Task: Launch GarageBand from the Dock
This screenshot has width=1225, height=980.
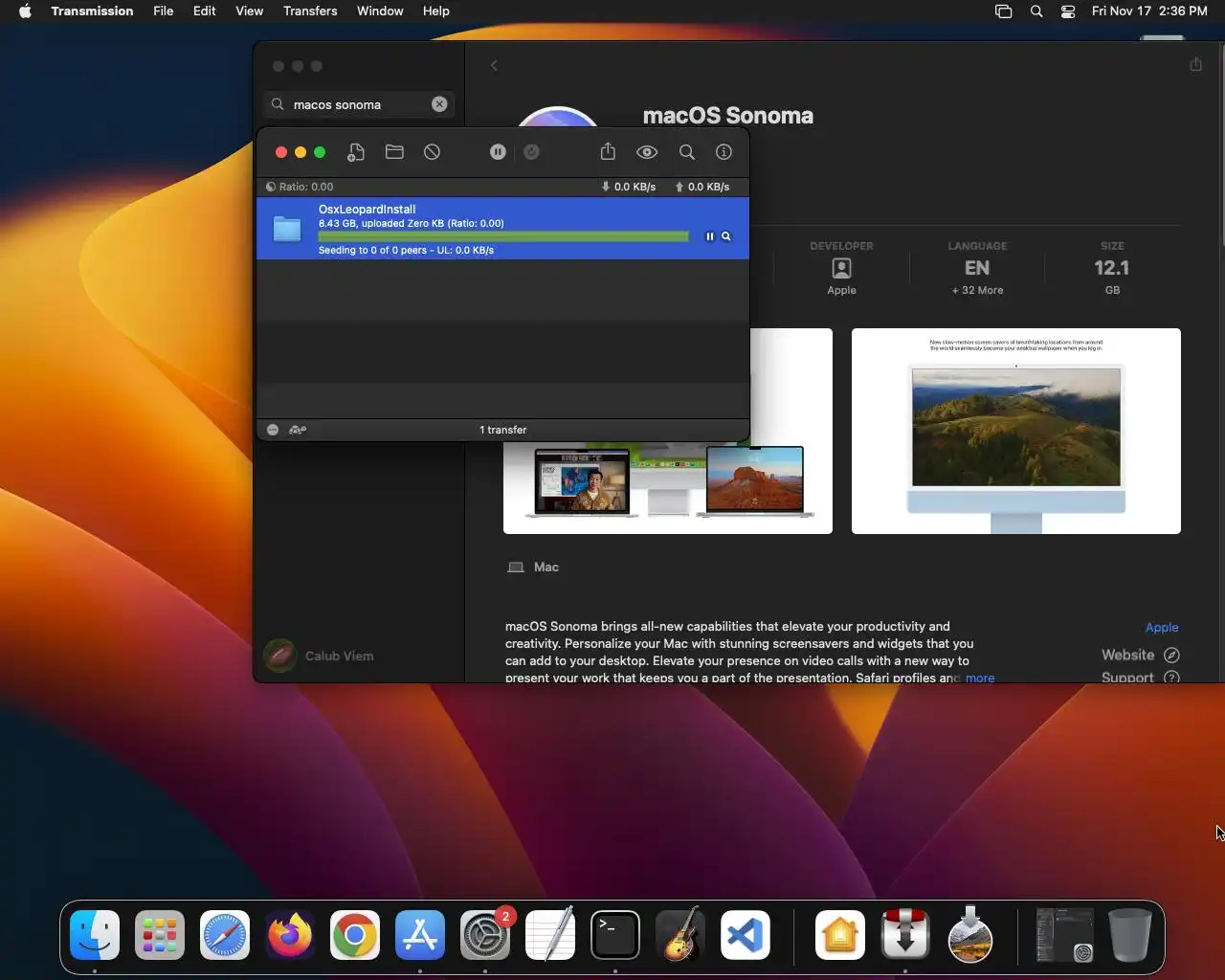Action: click(680, 934)
